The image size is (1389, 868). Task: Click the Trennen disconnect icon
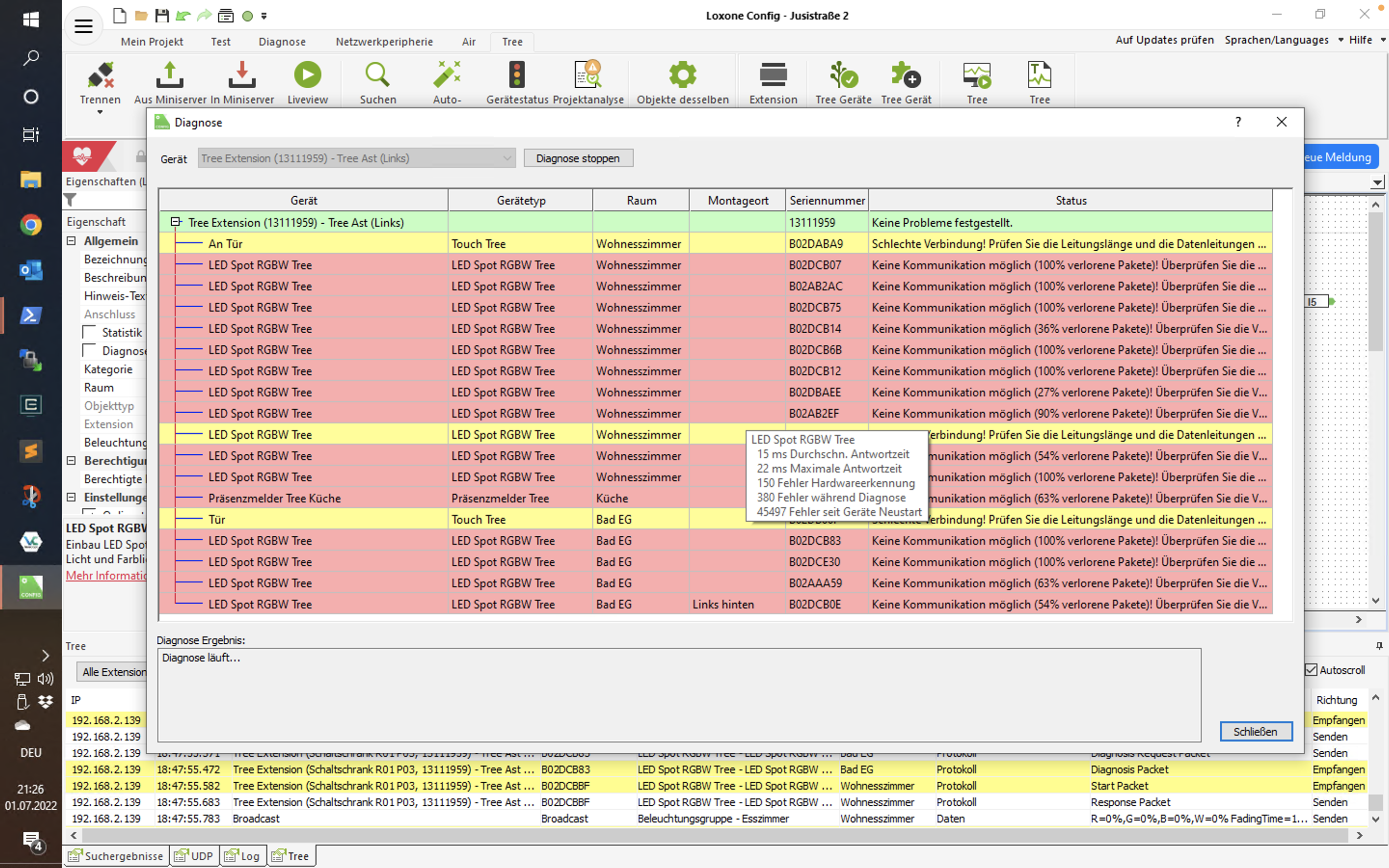coord(100,75)
